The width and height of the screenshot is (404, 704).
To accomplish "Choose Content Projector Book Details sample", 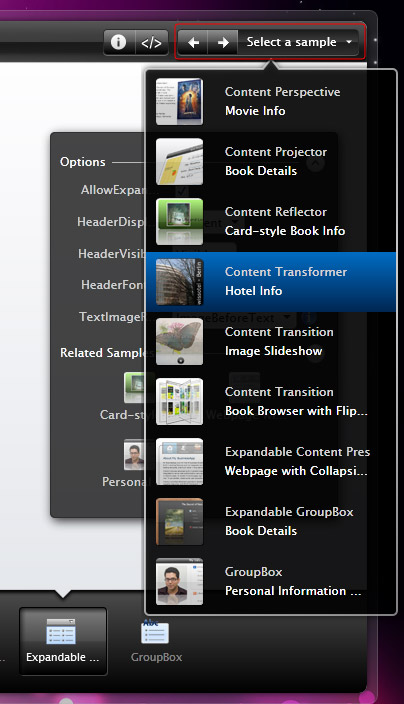I will [x=271, y=162].
